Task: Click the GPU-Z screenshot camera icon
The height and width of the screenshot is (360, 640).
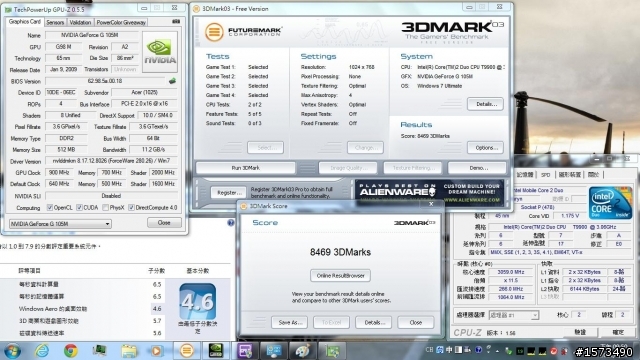Action: click(x=176, y=21)
